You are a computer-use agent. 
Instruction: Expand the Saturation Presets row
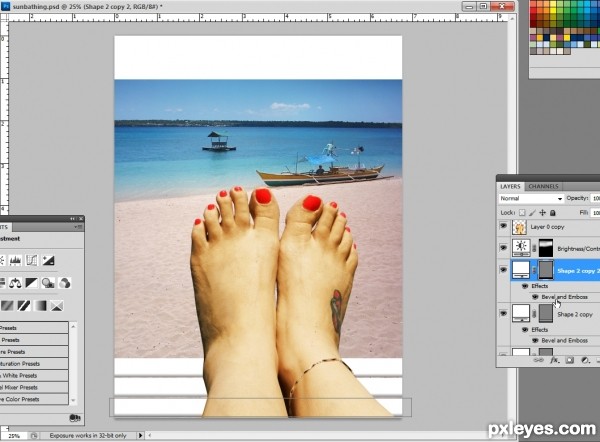(34, 364)
